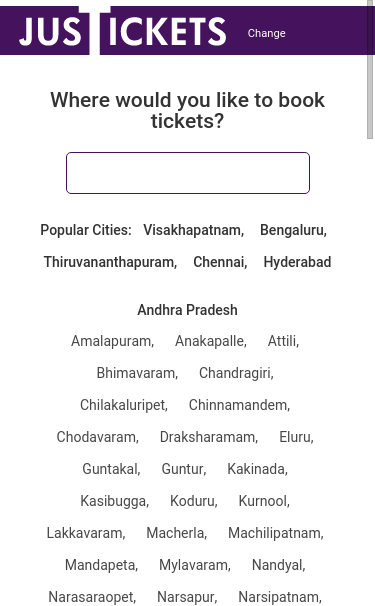Click the page vertical scrollbar thumb

370,70
